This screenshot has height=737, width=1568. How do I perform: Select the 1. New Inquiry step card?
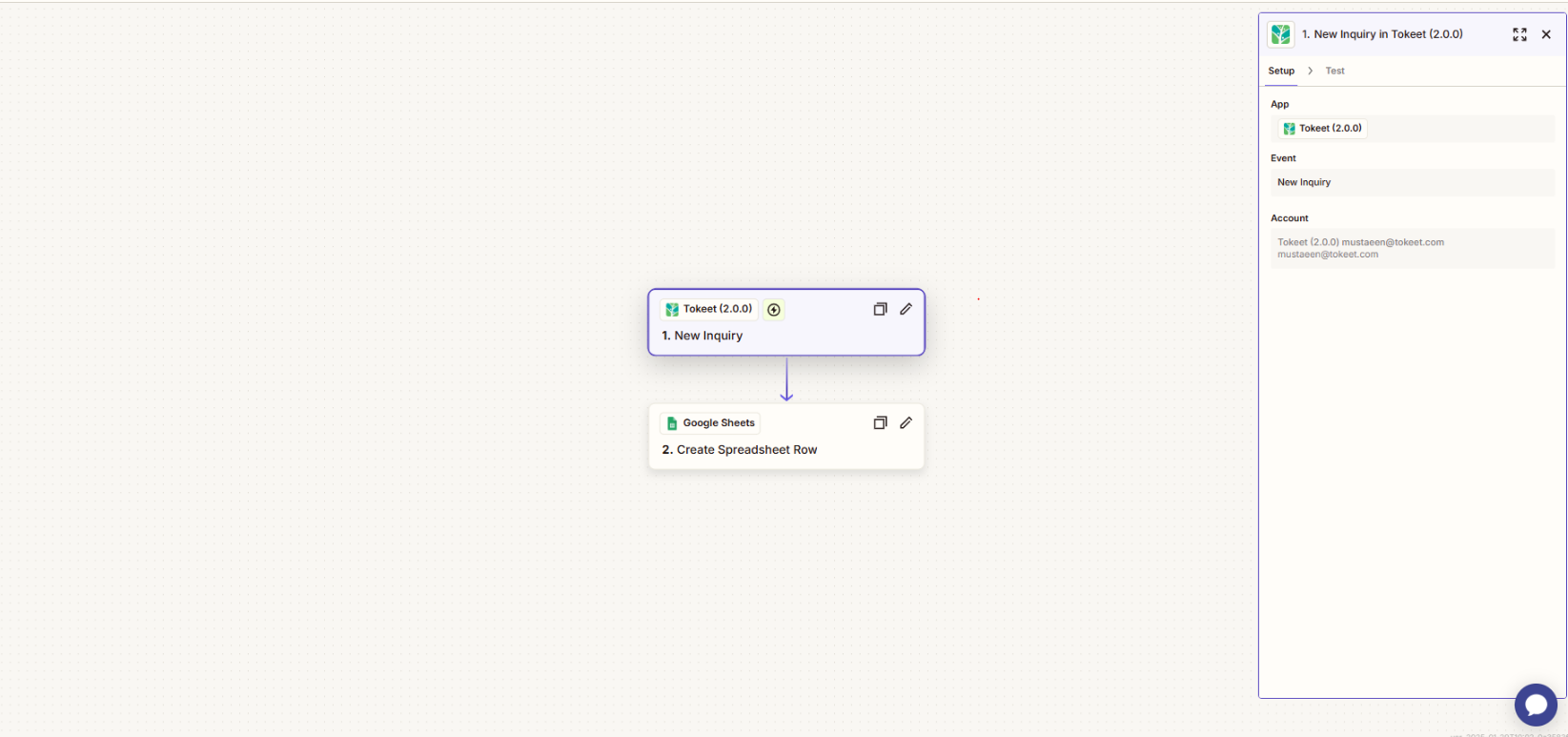(x=786, y=322)
